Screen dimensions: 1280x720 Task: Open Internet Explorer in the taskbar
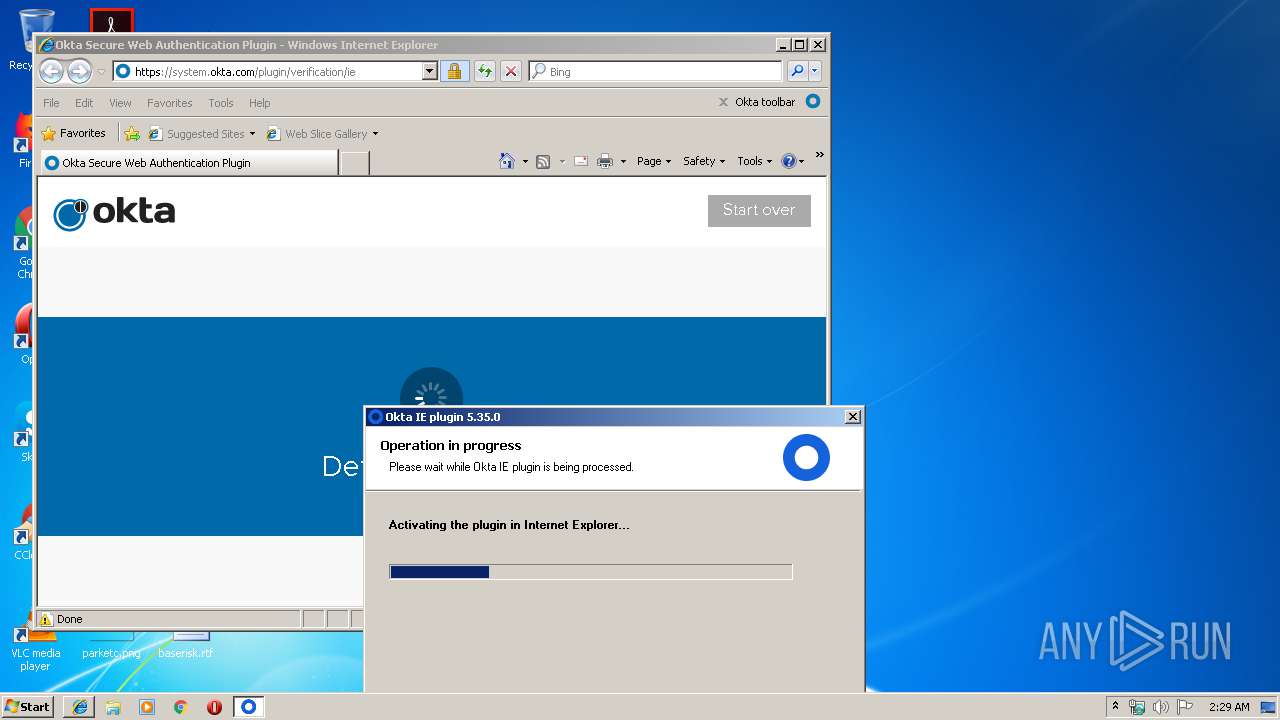pos(79,707)
